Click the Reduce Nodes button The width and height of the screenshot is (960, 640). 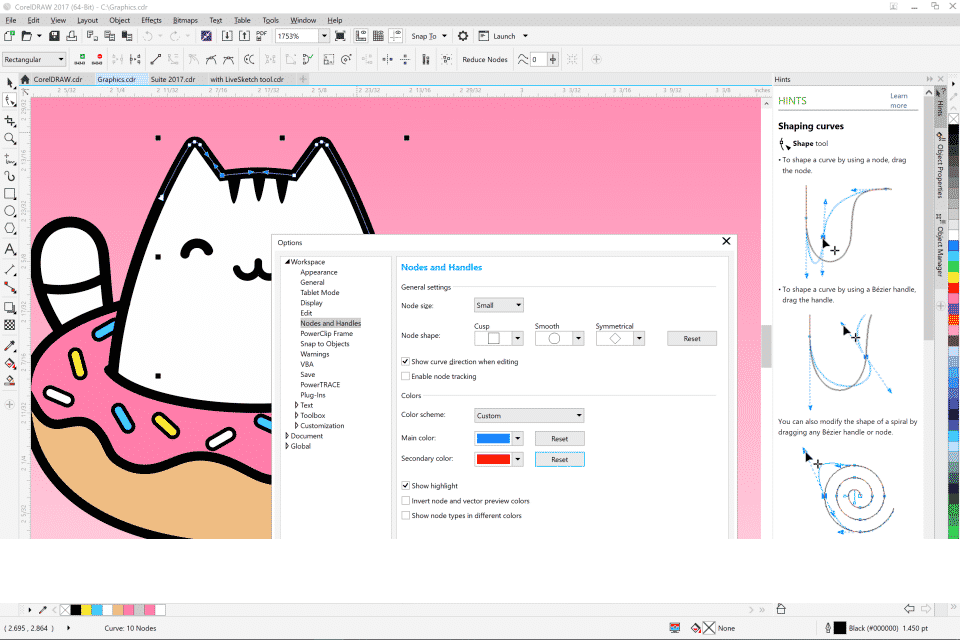point(485,59)
